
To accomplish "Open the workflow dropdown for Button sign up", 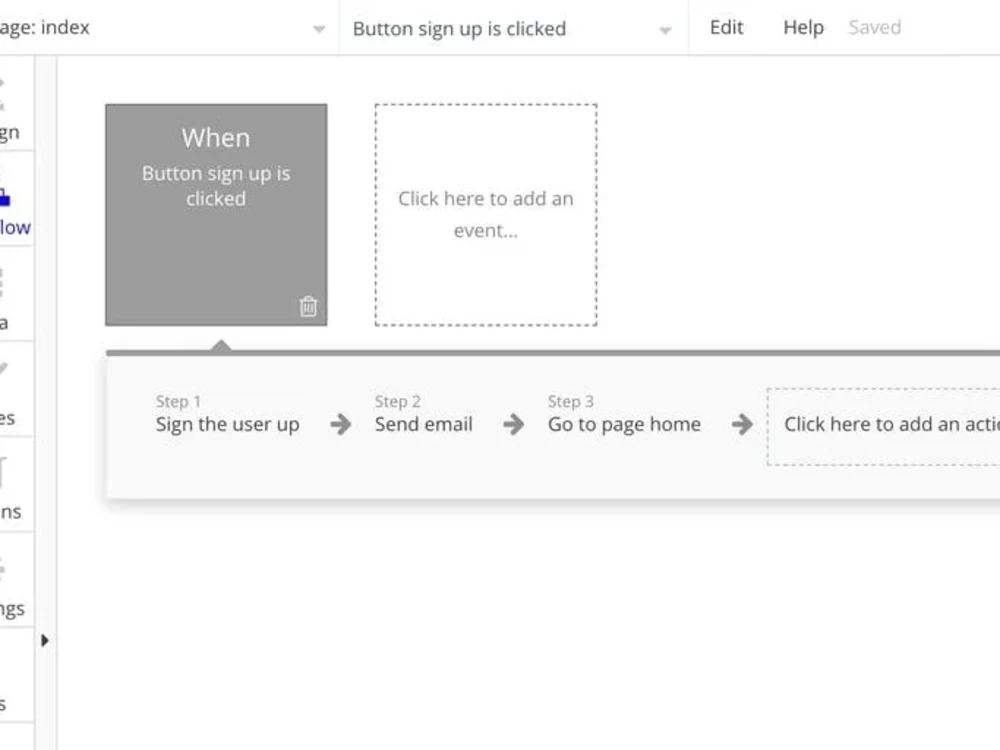I will coord(665,28).
